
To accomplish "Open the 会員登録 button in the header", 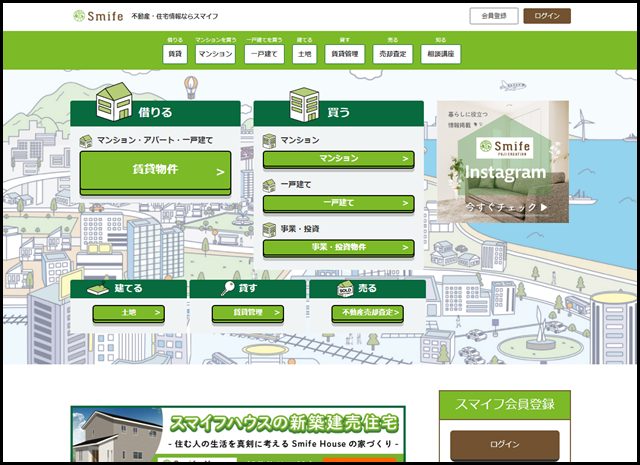I will coord(494,16).
